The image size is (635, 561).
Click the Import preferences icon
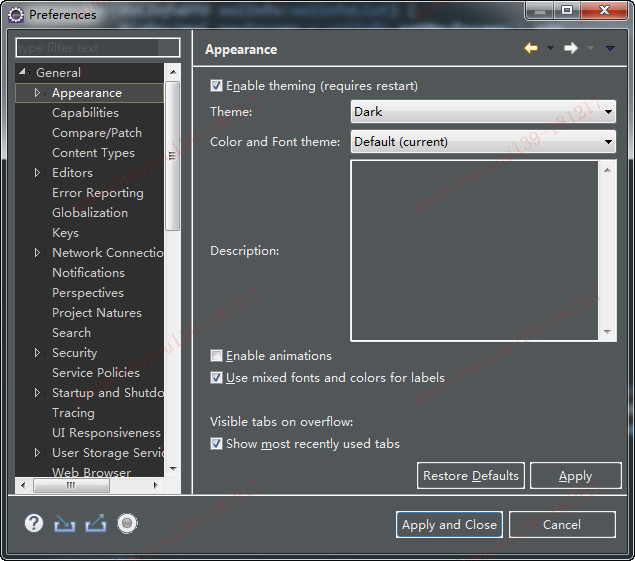tap(65, 523)
